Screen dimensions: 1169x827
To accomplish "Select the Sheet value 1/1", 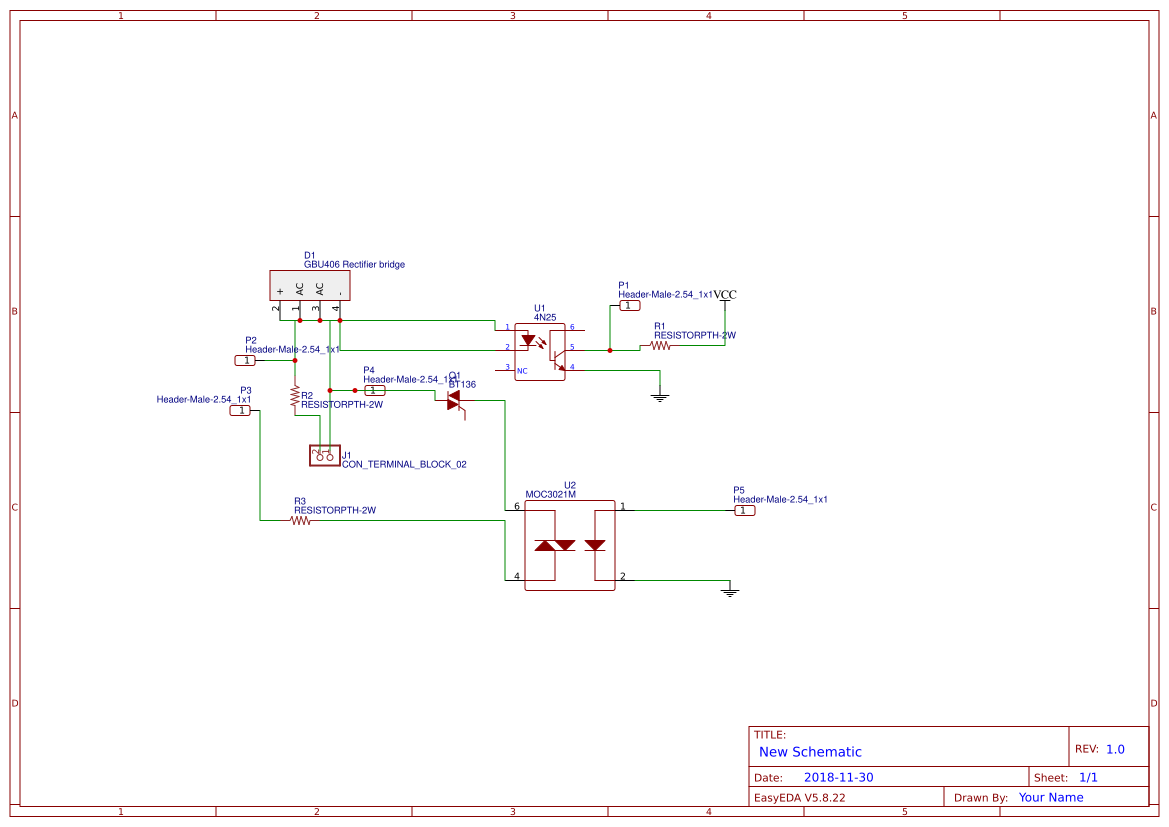I will coord(1088,777).
